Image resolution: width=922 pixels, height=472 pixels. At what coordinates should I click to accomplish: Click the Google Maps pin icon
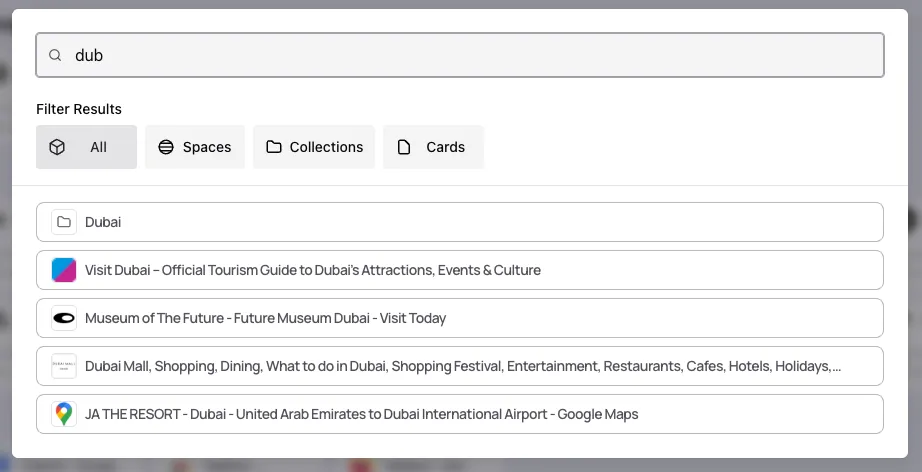64,414
